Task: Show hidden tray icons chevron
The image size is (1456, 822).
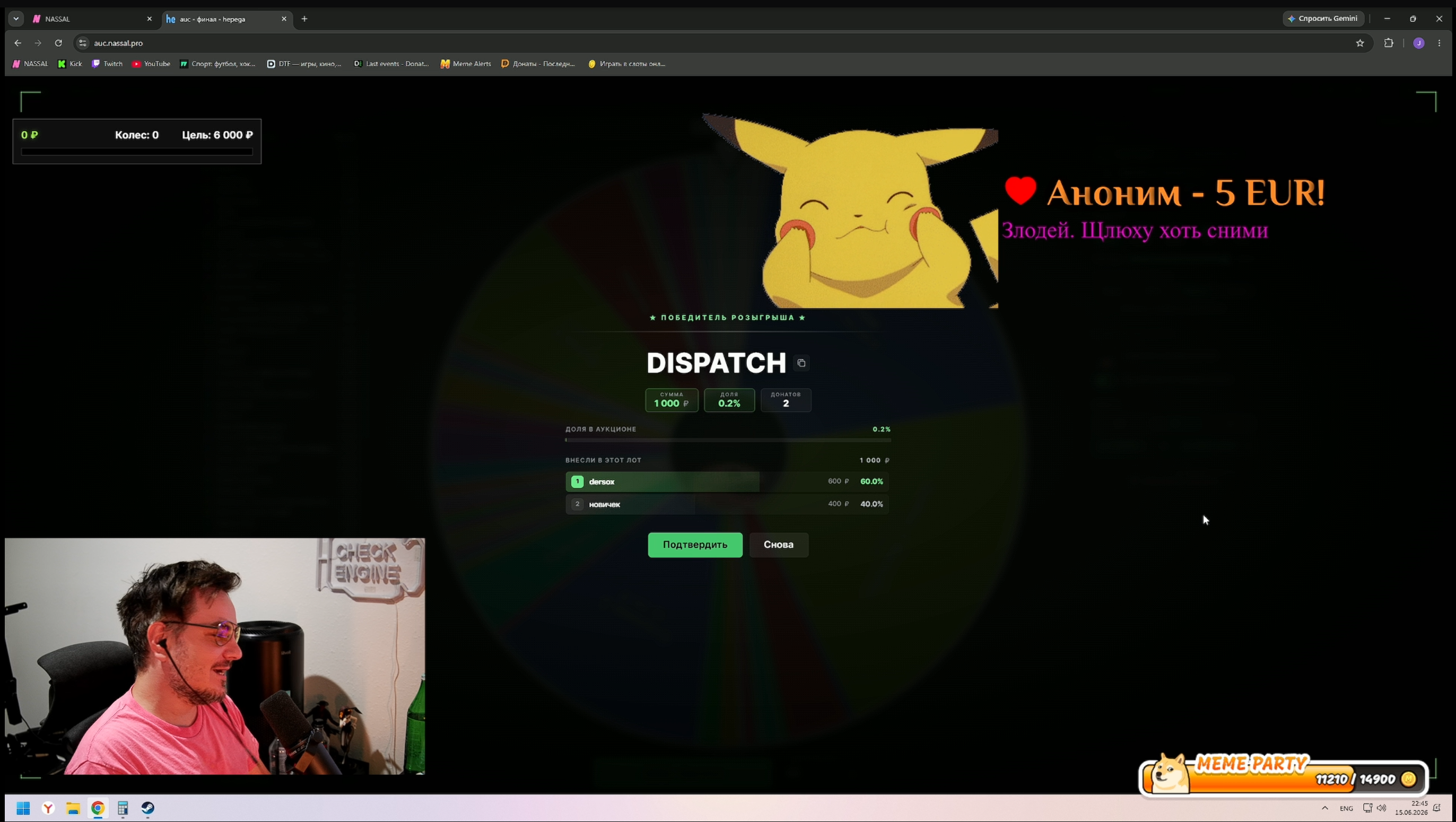Action: 1325,808
